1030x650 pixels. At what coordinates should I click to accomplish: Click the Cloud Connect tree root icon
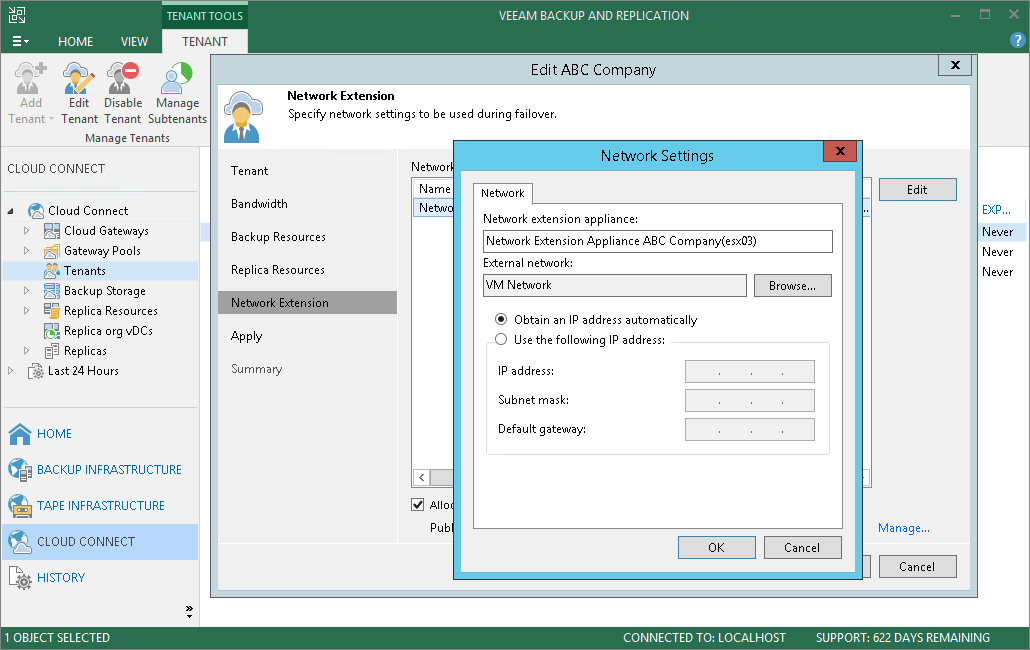pyautogui.click(x=36, y=211)
